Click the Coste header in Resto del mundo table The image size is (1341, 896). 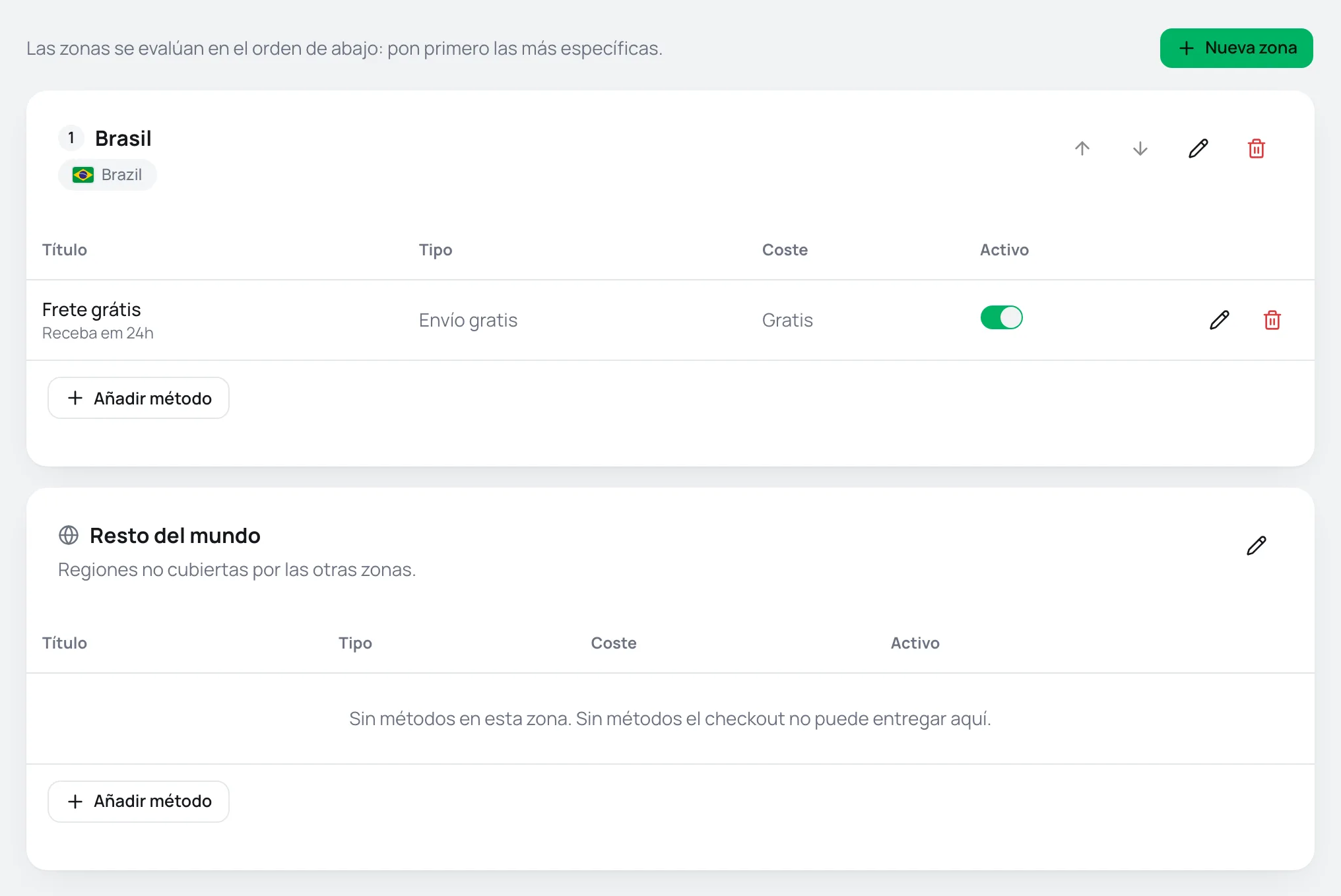[x=614, y=643]
